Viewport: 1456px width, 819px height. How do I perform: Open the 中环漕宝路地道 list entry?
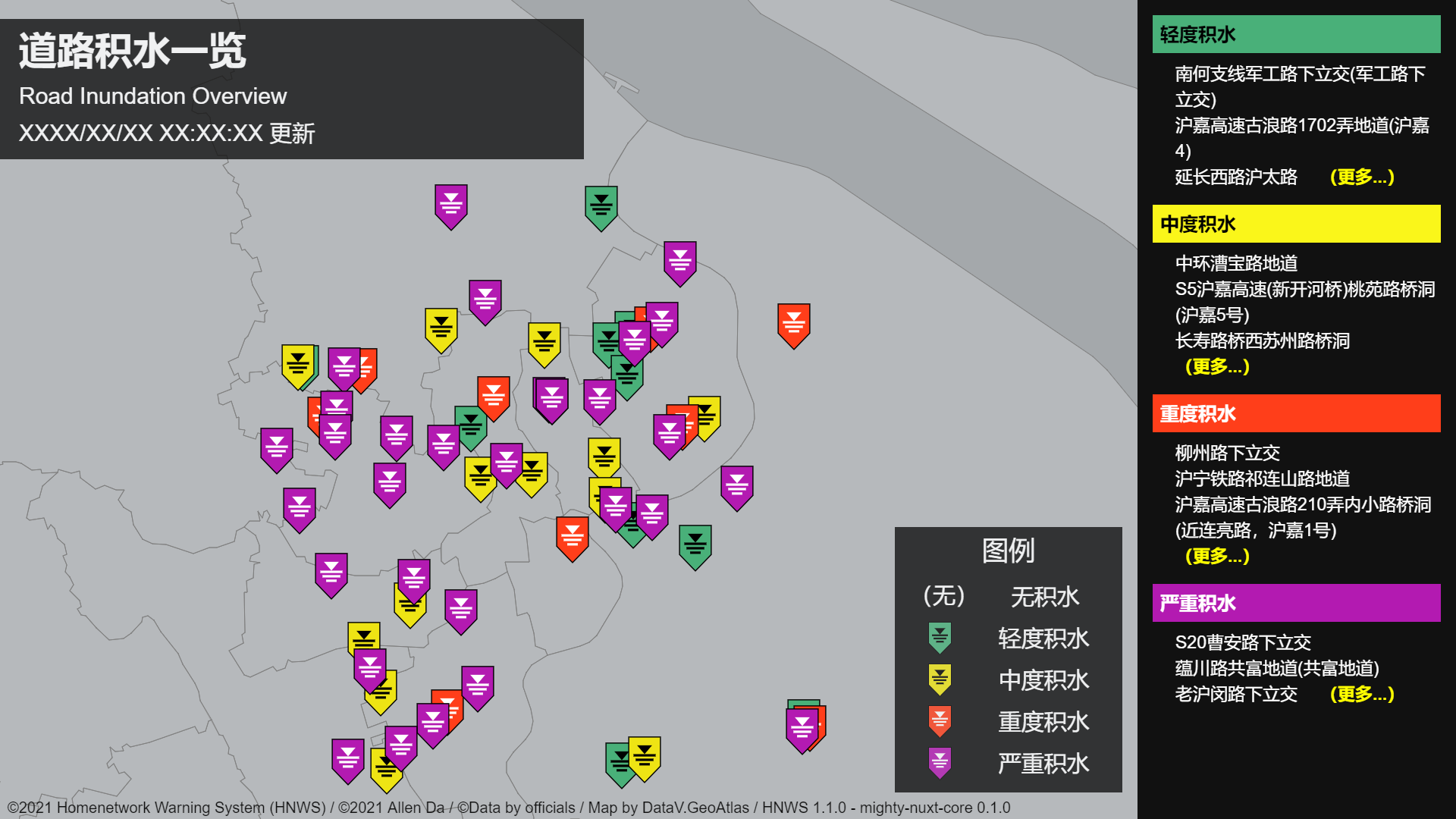1235,263
